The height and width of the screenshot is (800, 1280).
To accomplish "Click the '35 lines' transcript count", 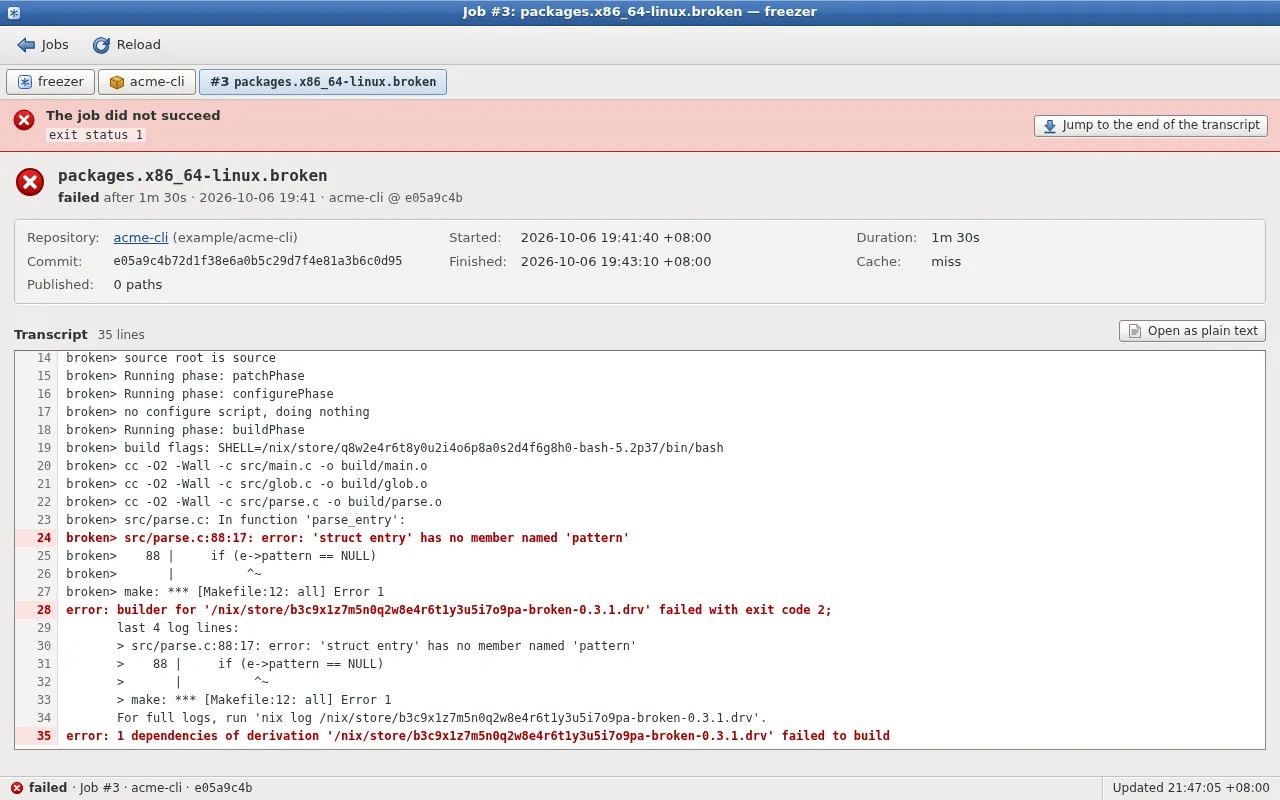I will (121, 335).
